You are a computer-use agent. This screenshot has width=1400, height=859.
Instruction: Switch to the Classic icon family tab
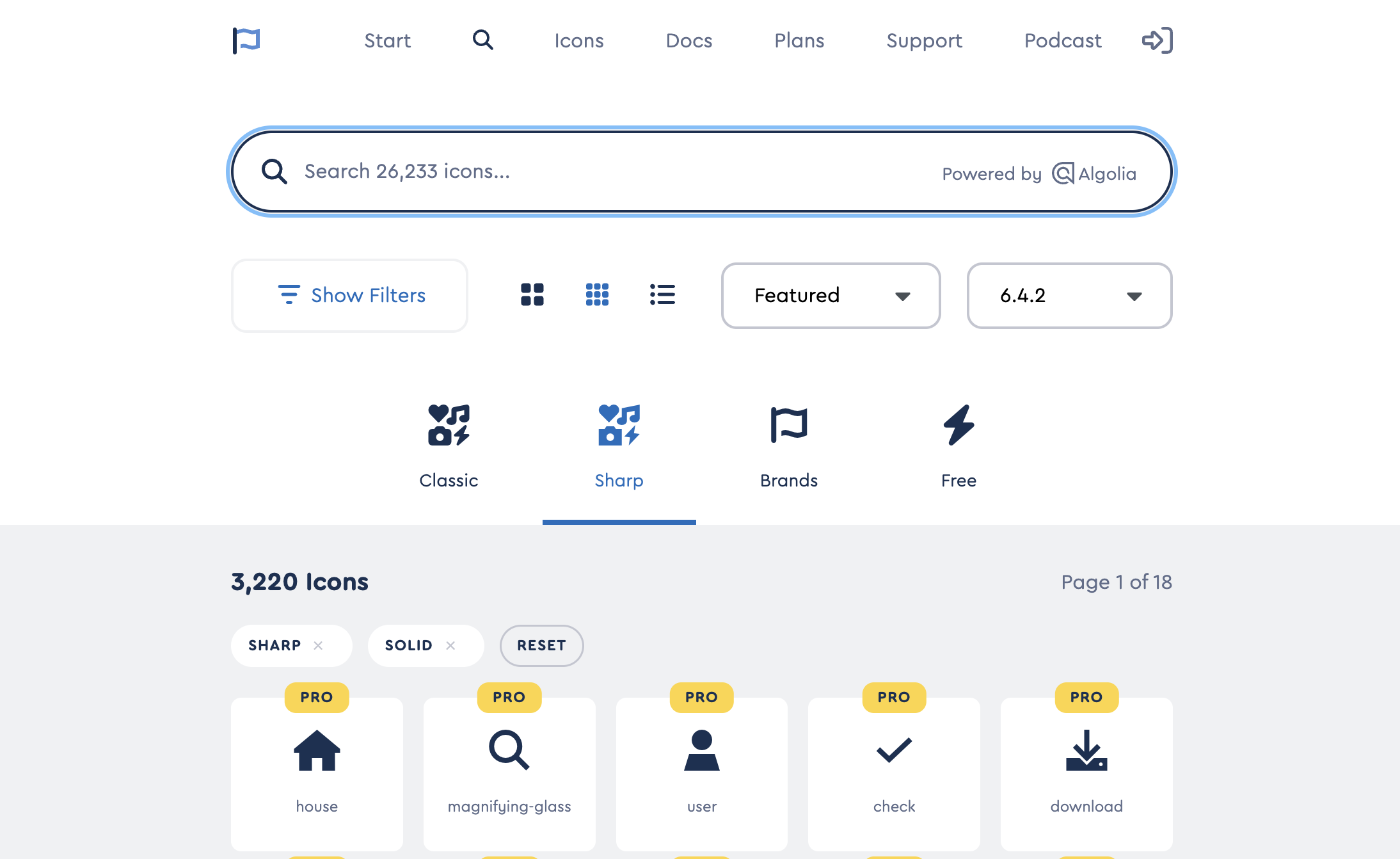(449, 446)
